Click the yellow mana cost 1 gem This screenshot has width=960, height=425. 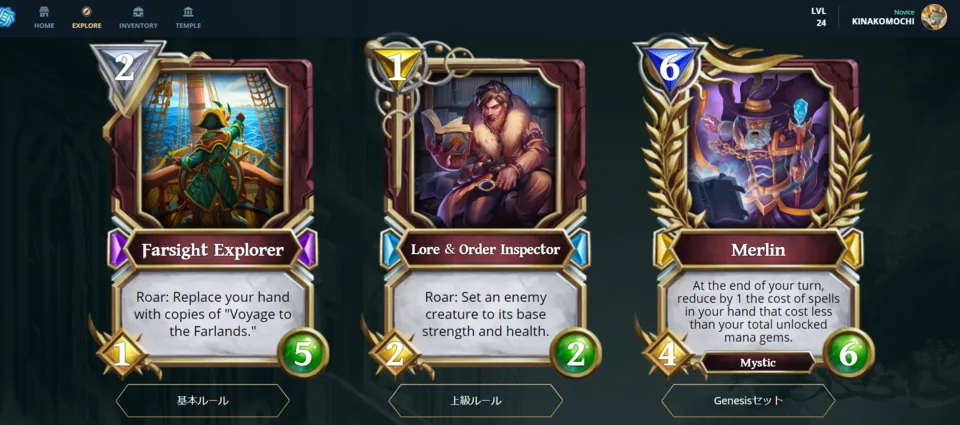pos(398,67)
